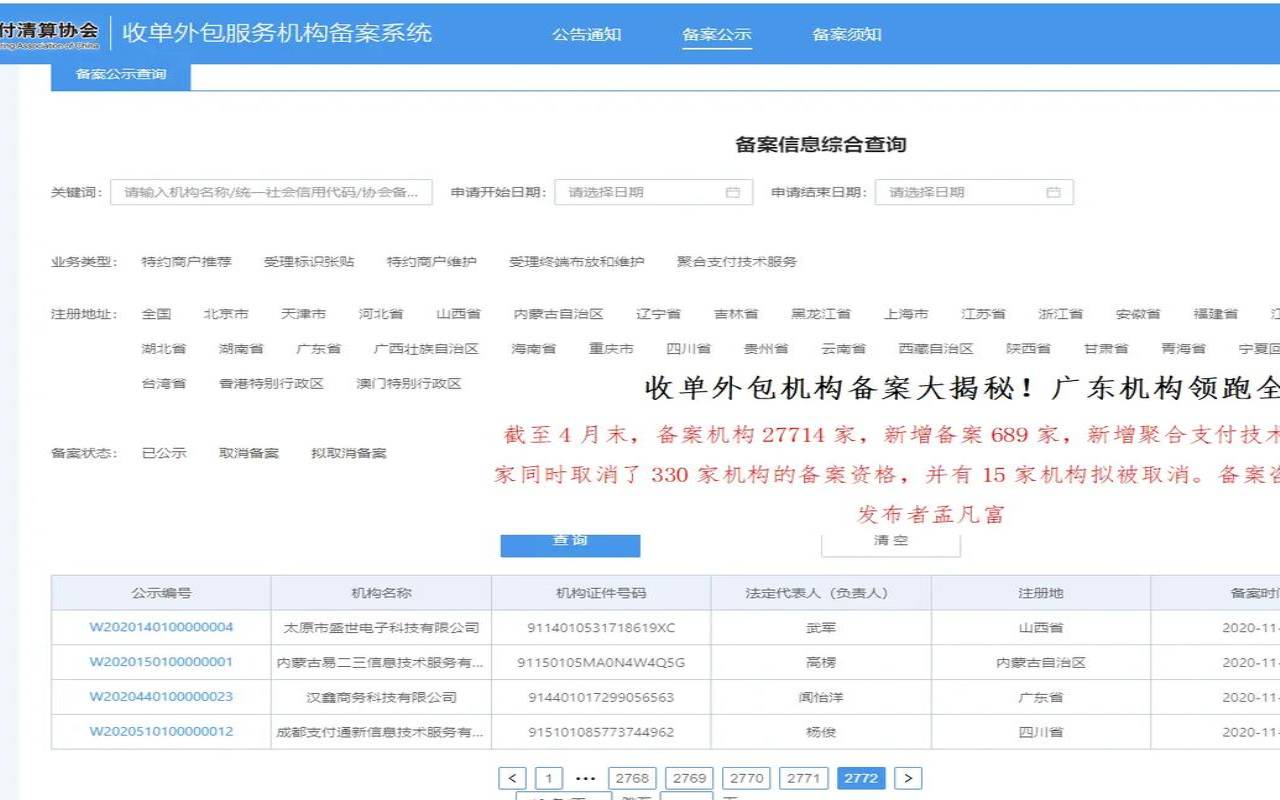The width and height of the screenshot is (1280, 800).
Task: Pick 广西壮族自治区 in address filter
Action: [426, 349]
